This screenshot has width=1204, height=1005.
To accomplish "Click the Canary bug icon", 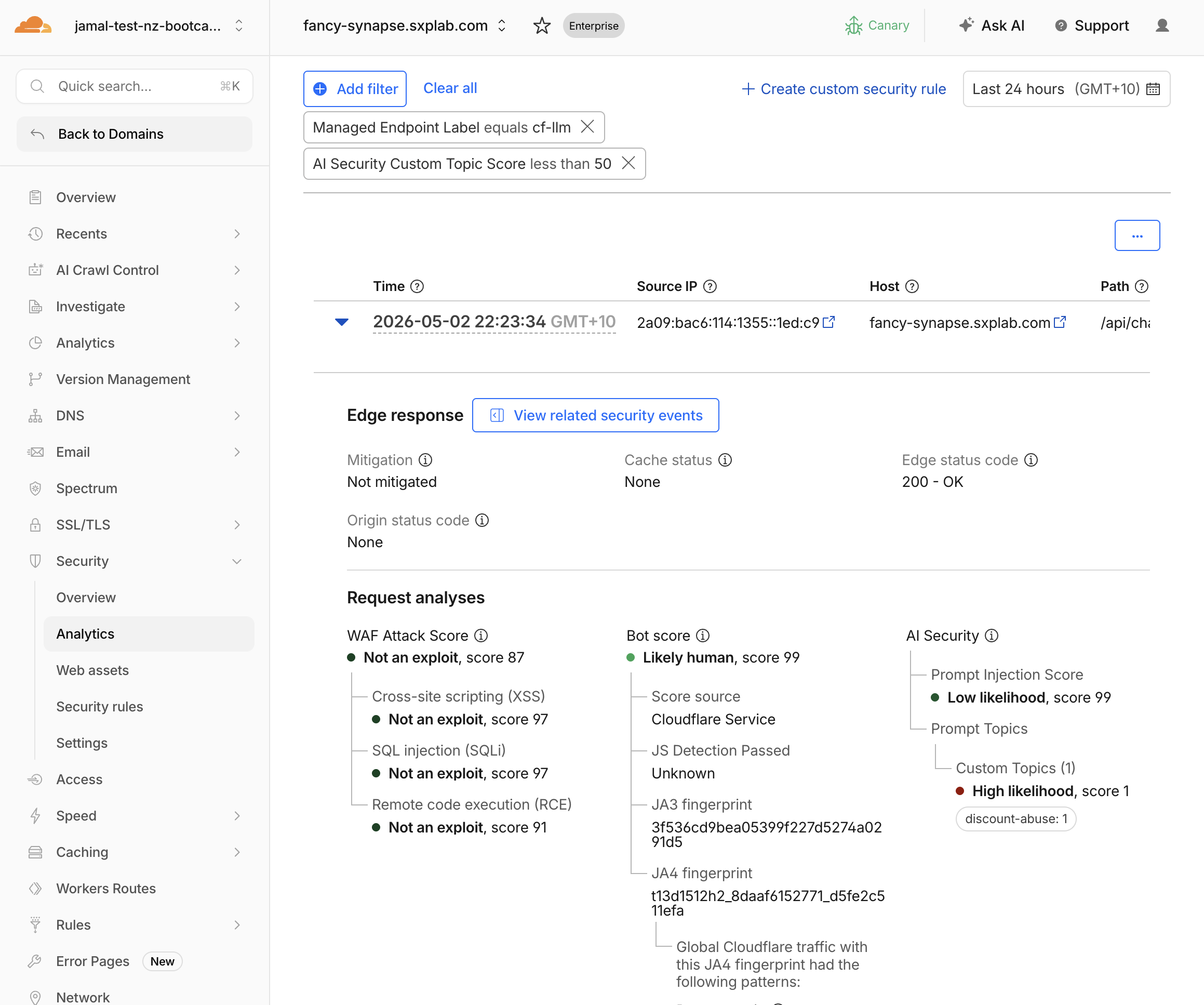I will (853, 26).
